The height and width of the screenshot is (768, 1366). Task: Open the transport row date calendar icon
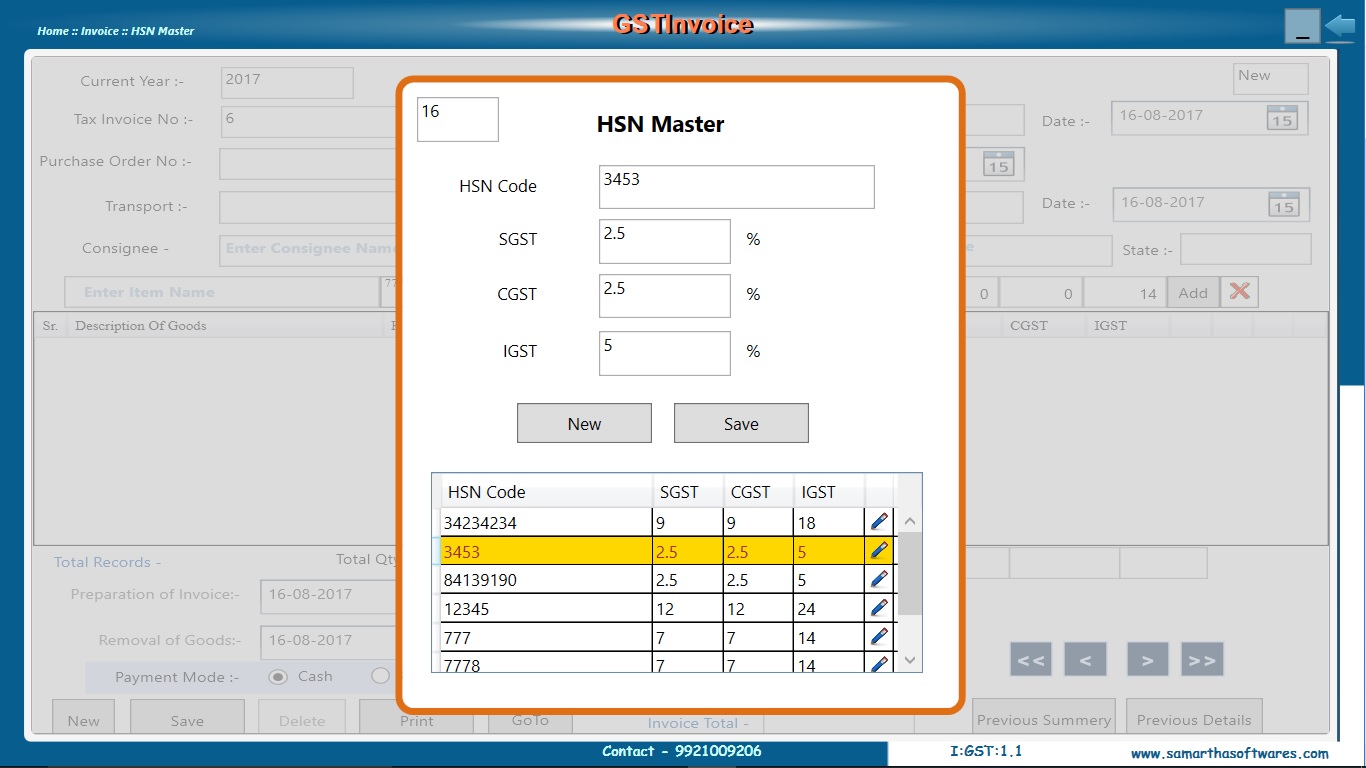(x=1283, y=204)
